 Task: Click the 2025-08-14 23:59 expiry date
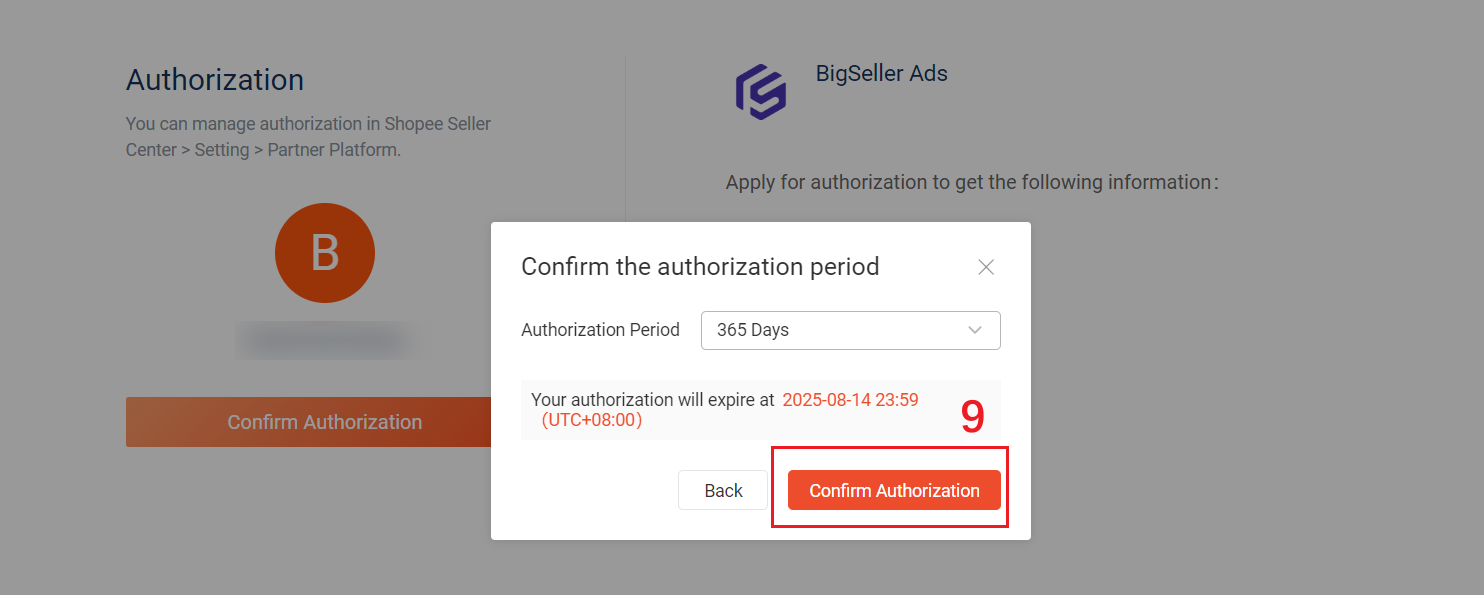850,400
